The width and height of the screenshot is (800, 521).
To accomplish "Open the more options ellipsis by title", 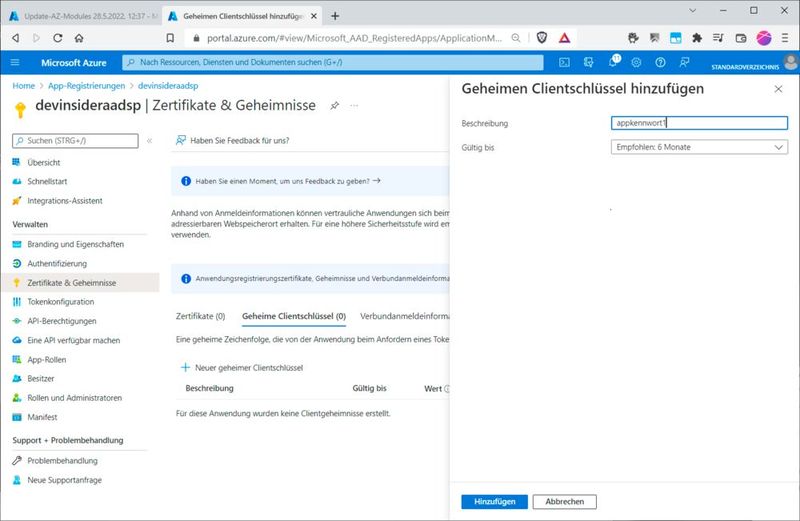I will pyautogui.click(x=354, y=106).
